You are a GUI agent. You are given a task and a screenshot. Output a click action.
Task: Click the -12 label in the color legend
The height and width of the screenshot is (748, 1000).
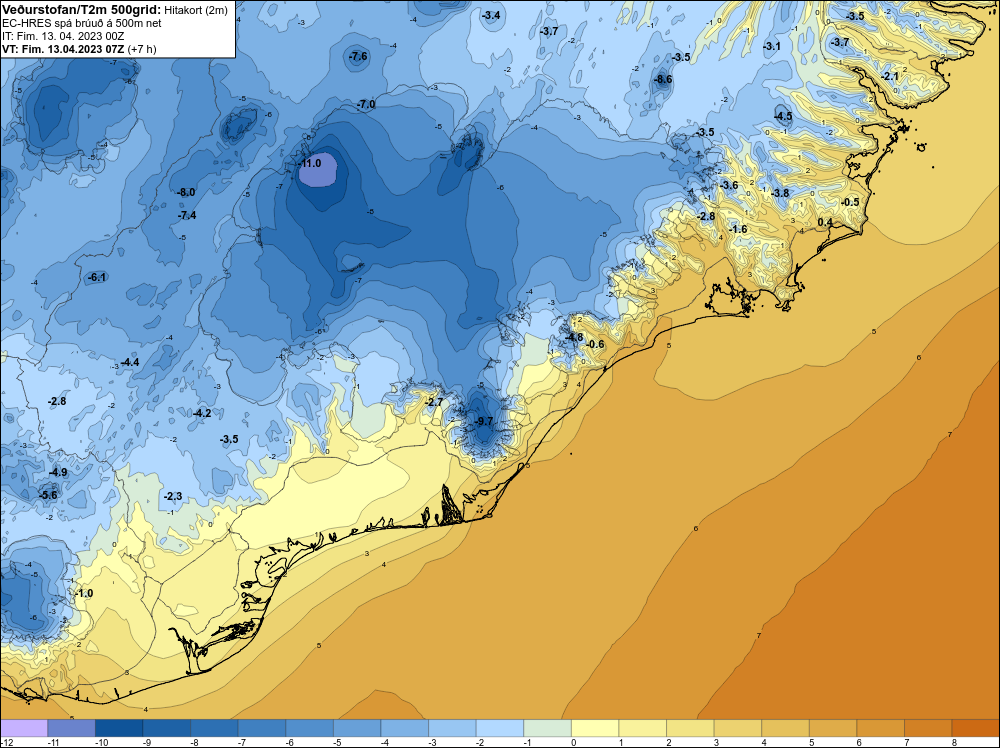[x=6, y=743]
